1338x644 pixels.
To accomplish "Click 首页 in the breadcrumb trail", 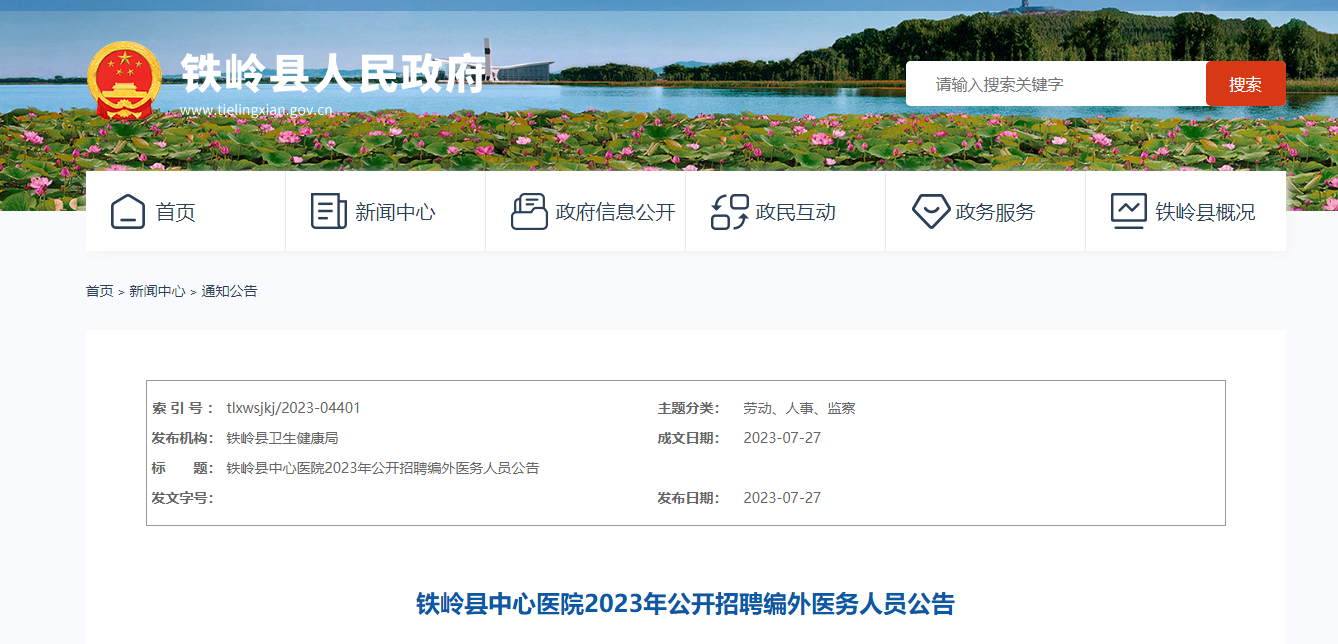I will tap(99, 291).
